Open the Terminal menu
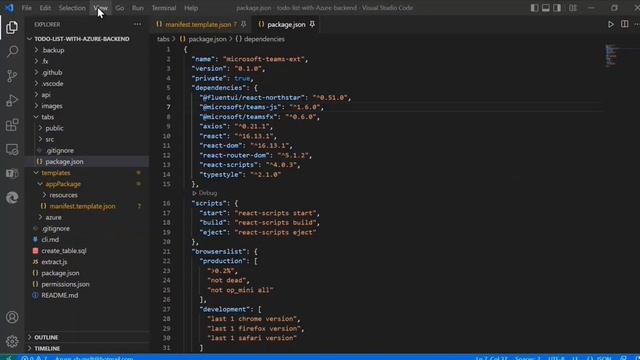The height and width of the screenshot is (360, 640). [164, 8]
